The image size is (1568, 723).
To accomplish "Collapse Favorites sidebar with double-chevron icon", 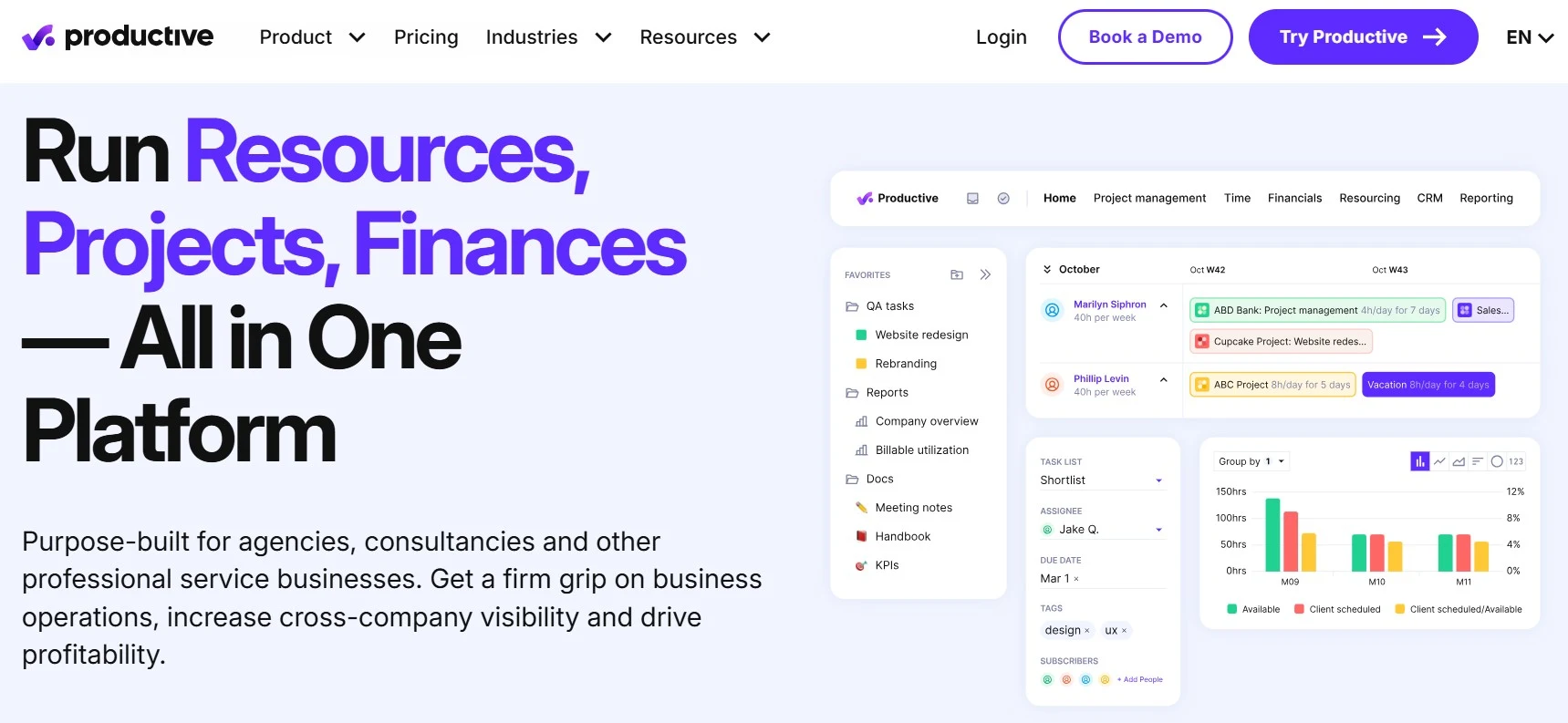I will click(x=985, y=274).
